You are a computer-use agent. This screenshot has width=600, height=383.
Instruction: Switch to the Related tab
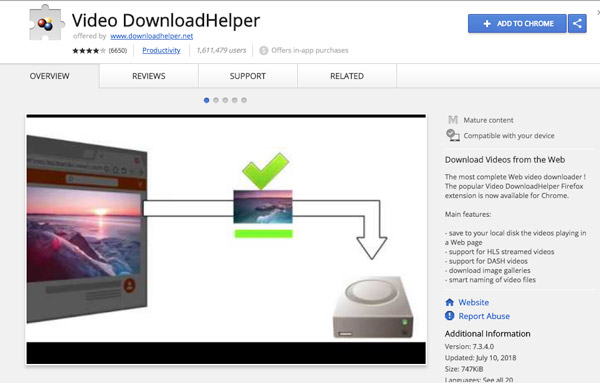[347, 76]
